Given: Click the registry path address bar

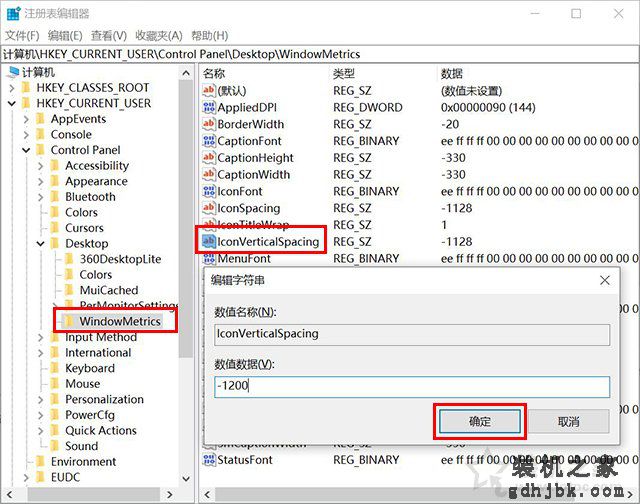Looking at the screenshot, I should 320,54.
